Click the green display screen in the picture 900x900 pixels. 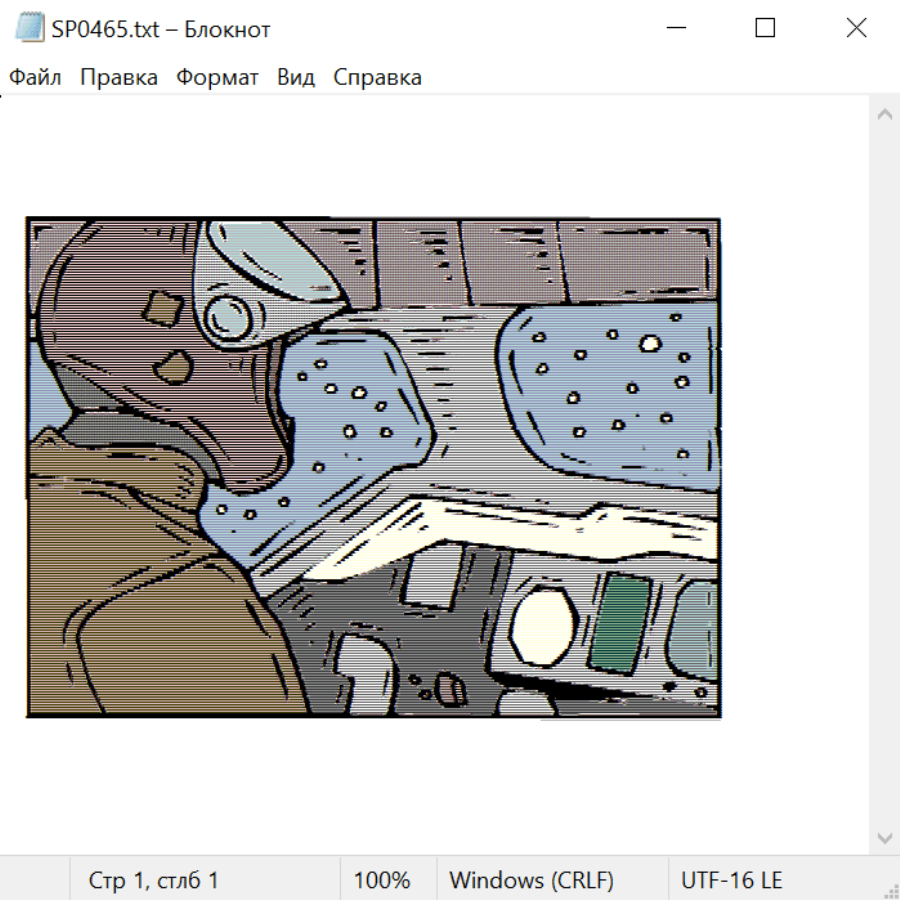[x=617, y=624]
